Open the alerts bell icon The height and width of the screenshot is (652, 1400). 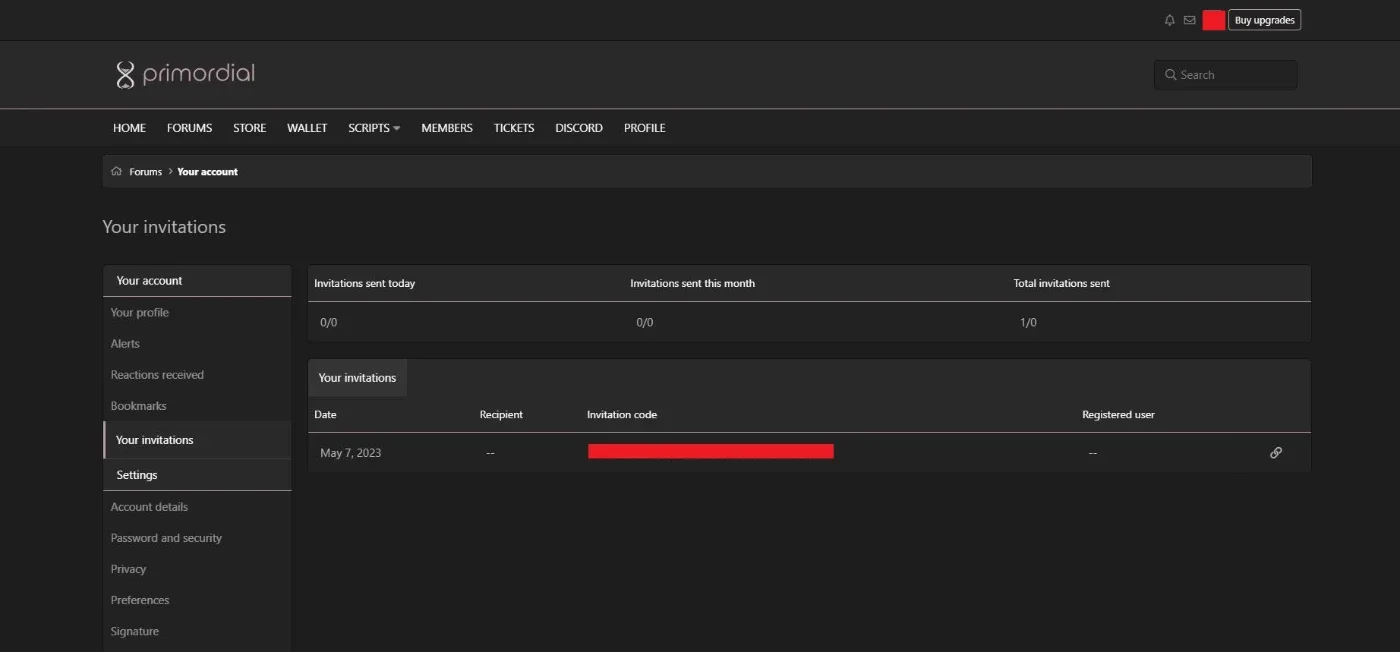[1170, 20]
